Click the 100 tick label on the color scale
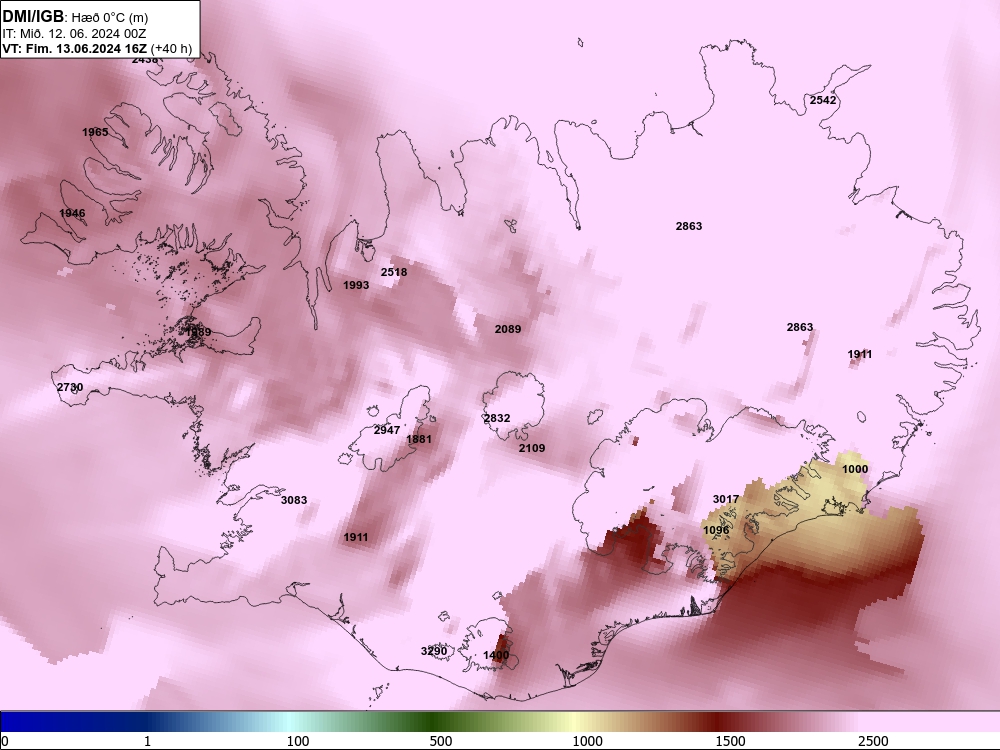Screen dimensions: 1000x750 click(x=298, y=741)
